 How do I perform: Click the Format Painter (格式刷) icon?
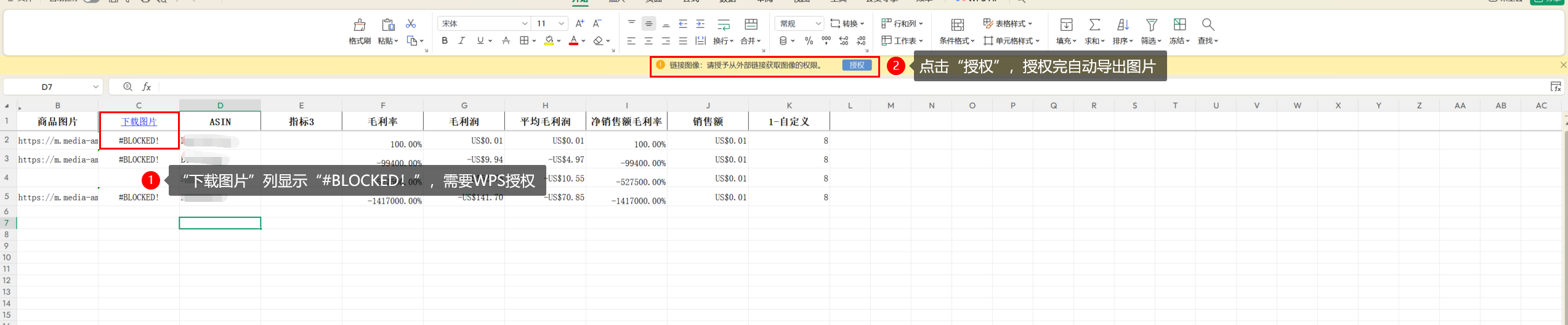click(x=360, y=25)
